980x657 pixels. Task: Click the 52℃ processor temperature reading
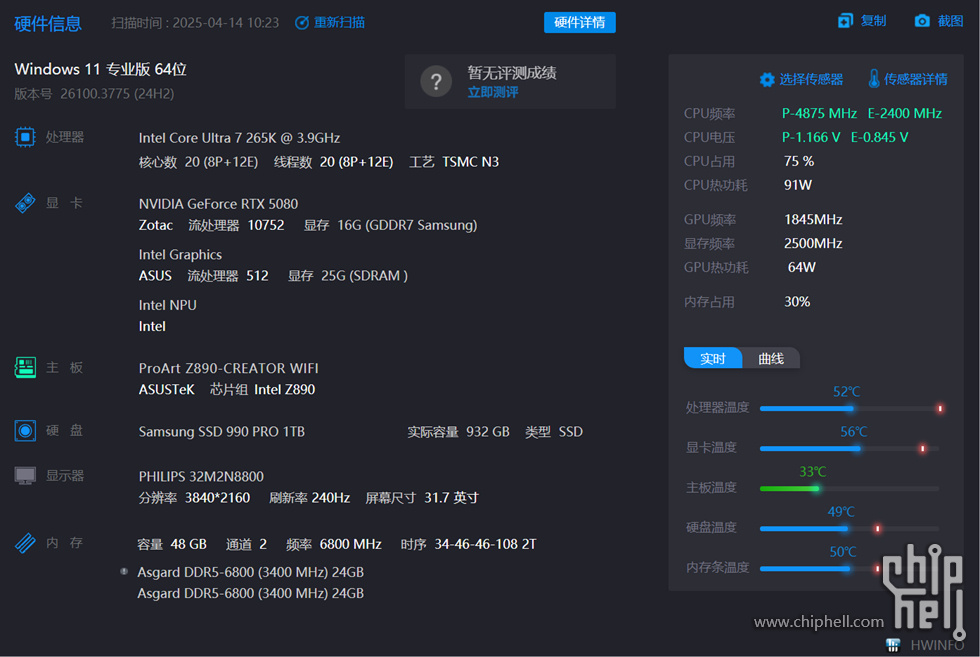(846, 391)
